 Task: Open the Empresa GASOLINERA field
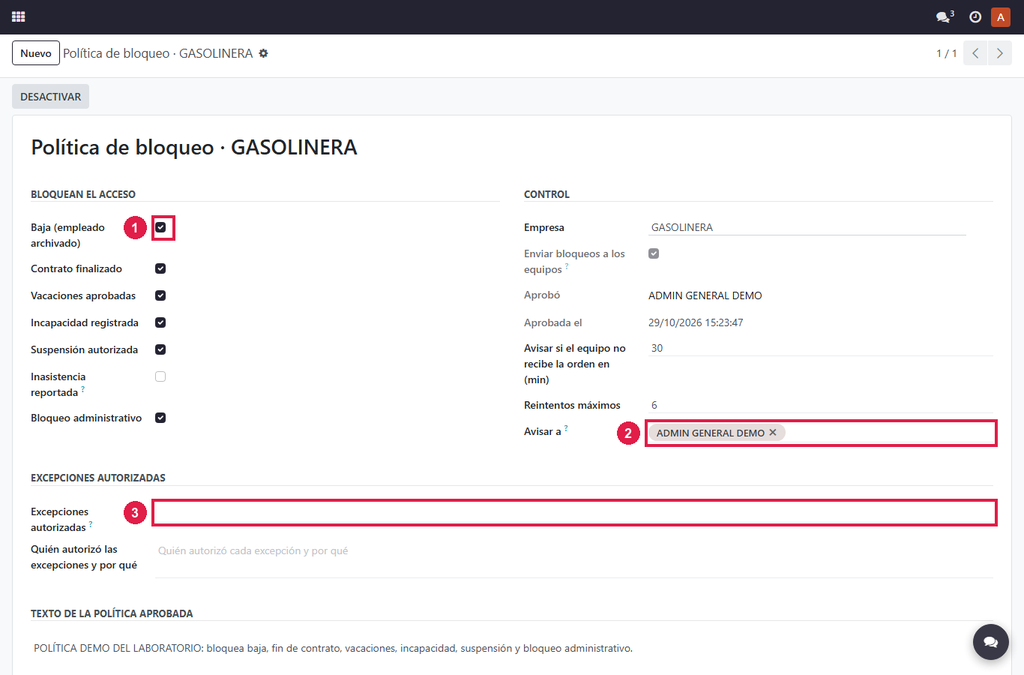[x=807, y=227]
